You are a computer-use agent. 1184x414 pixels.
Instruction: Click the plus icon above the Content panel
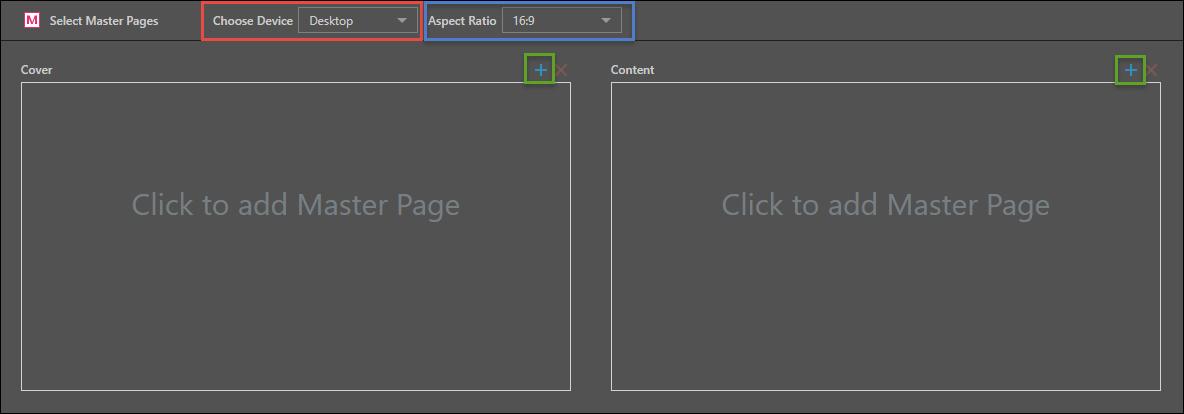click(x=1130, y=70)
